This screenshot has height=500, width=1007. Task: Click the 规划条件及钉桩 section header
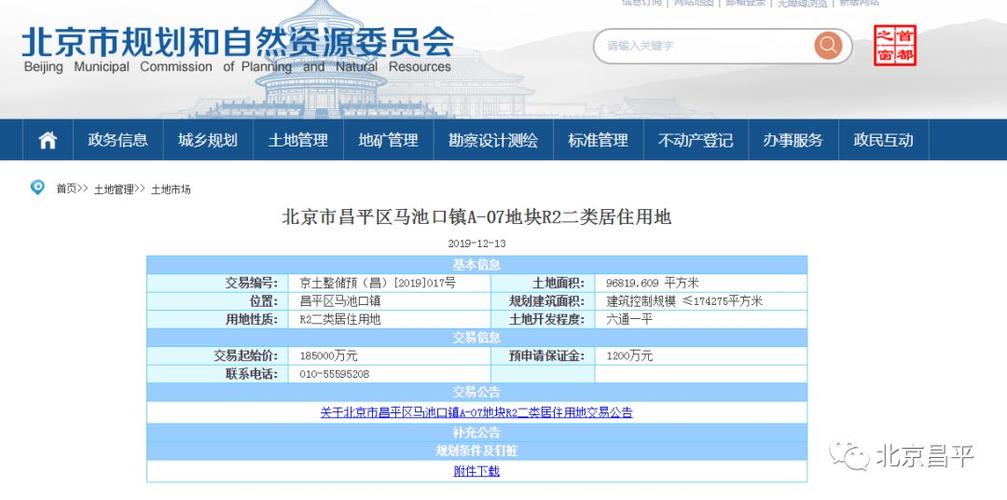477,451
